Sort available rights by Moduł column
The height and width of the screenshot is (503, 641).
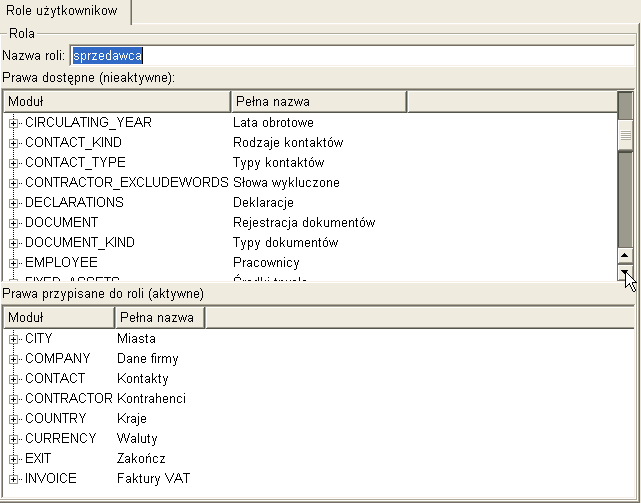[x=117, y=101]
